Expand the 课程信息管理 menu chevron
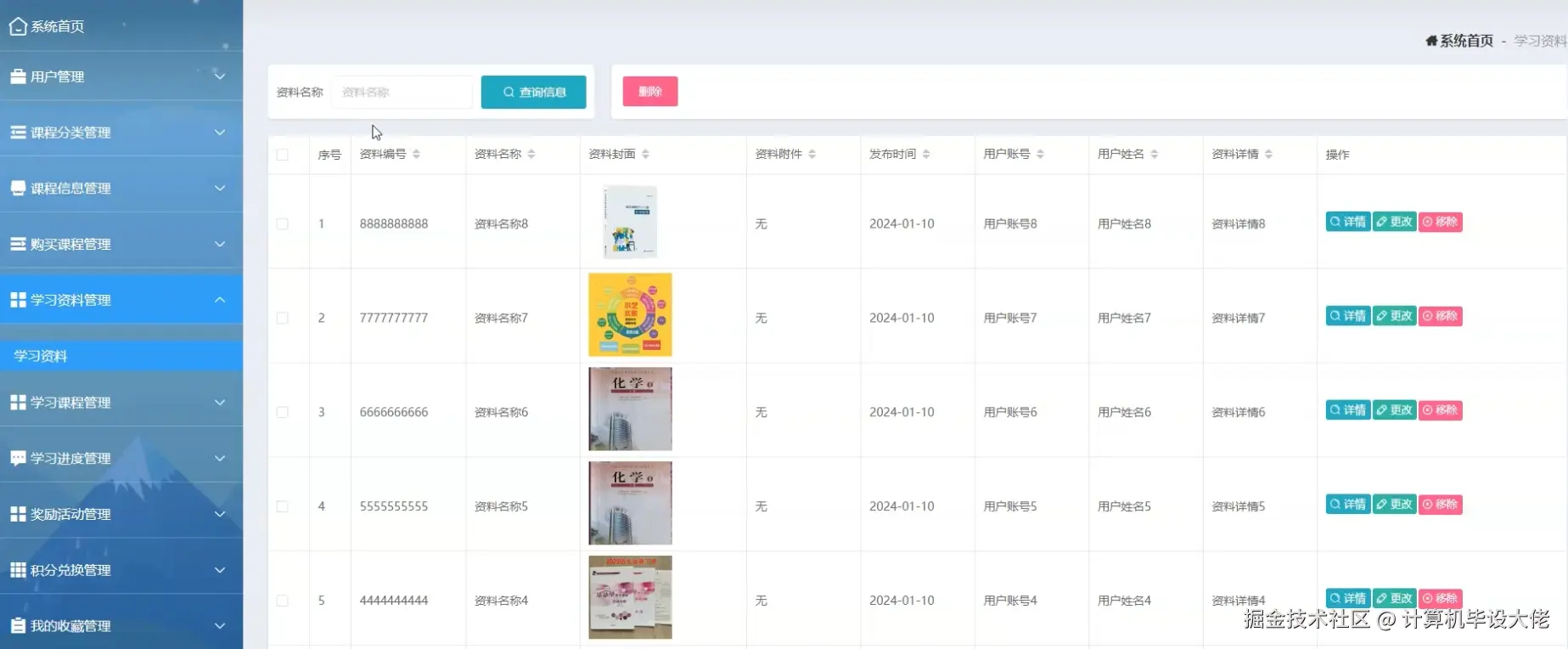The image size is (1568, 649). pyautogui.click(x=220, y=188)
